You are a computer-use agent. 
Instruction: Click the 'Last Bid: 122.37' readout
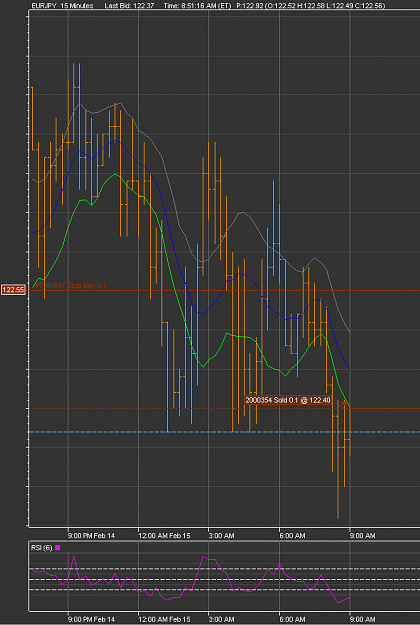pos(129,6)
